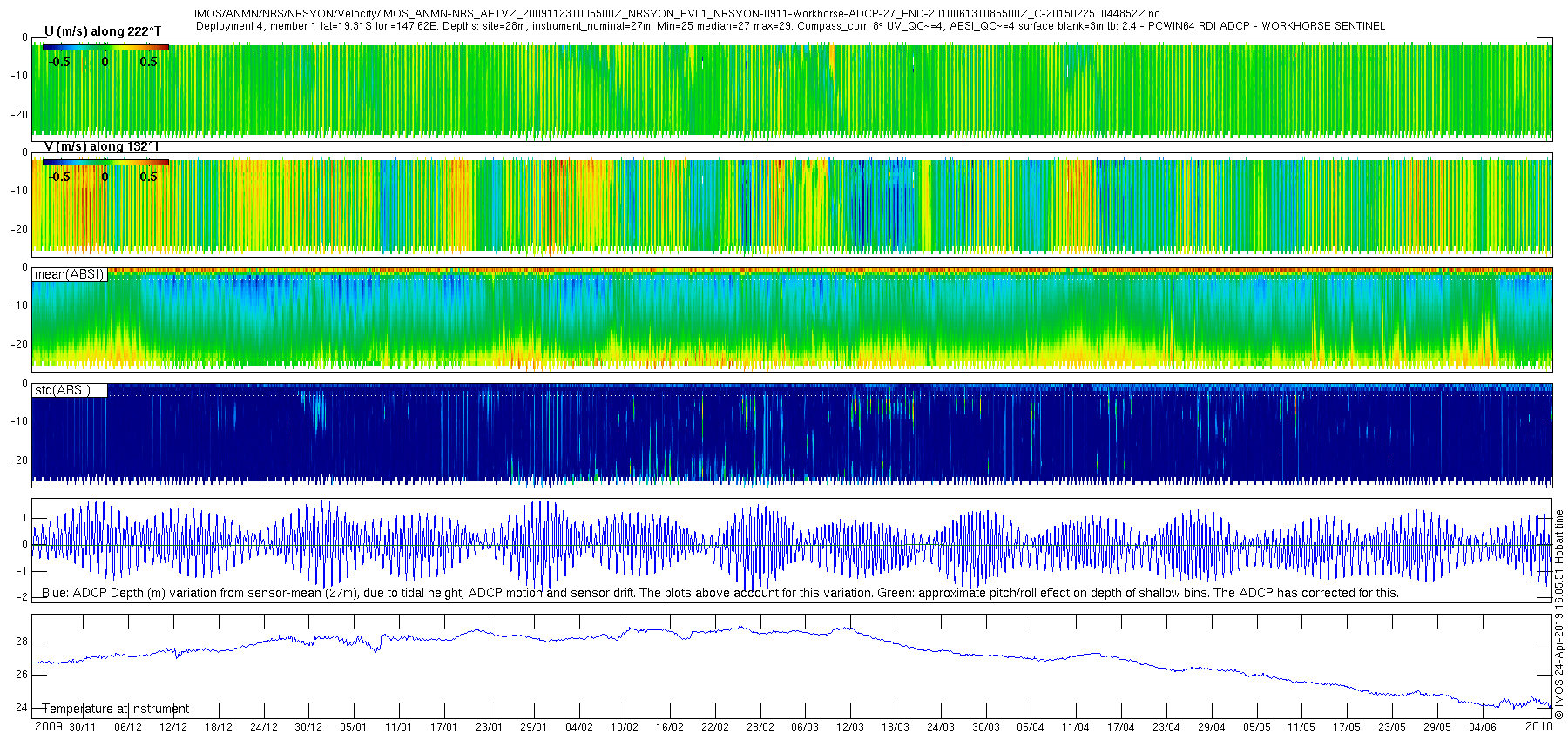The width and height of the screenshot is (1568, 740).
Task: Click the blue ADCP depth description caption
Action: coord(720,593)
